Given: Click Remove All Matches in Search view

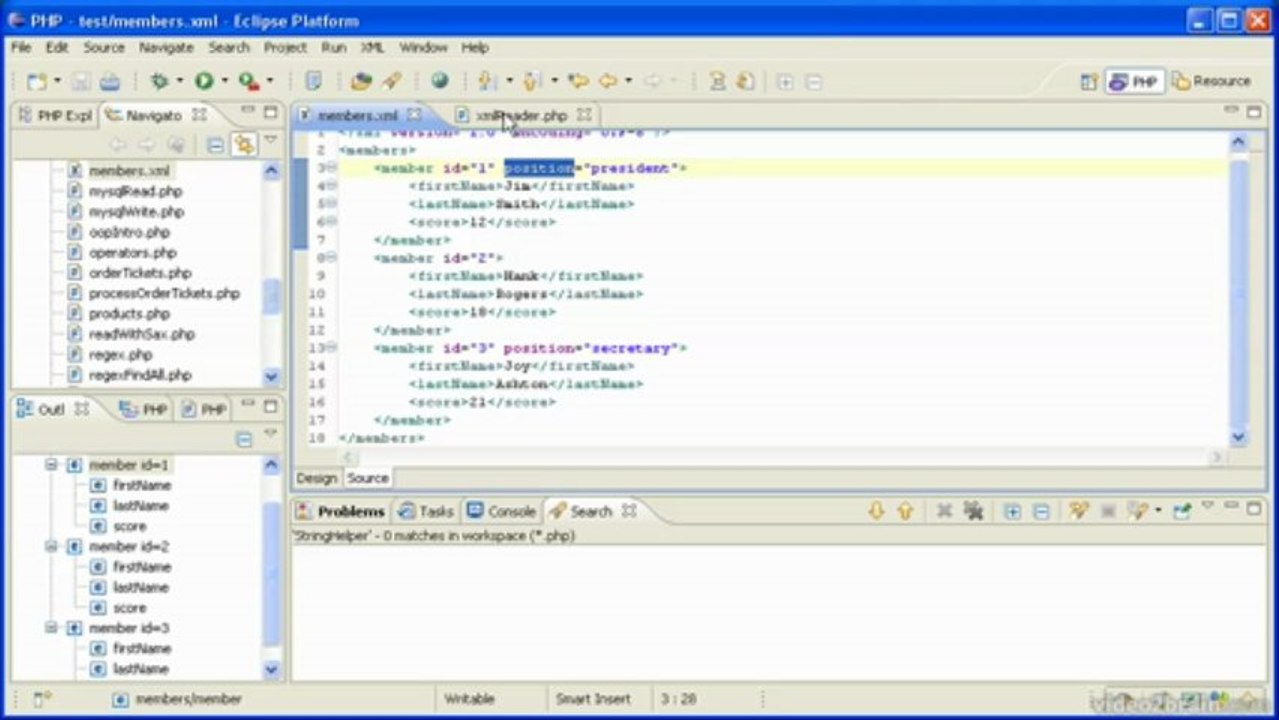Looking at the screenshot, I should pyautogui.click(x=973, y=511).
